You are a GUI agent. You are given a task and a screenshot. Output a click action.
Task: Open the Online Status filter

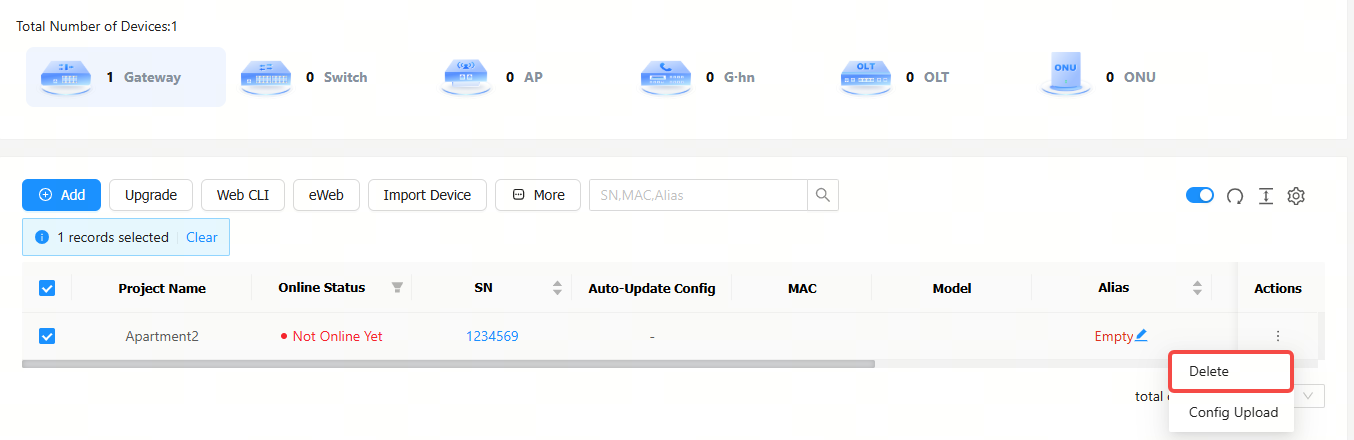coord(397,288)
